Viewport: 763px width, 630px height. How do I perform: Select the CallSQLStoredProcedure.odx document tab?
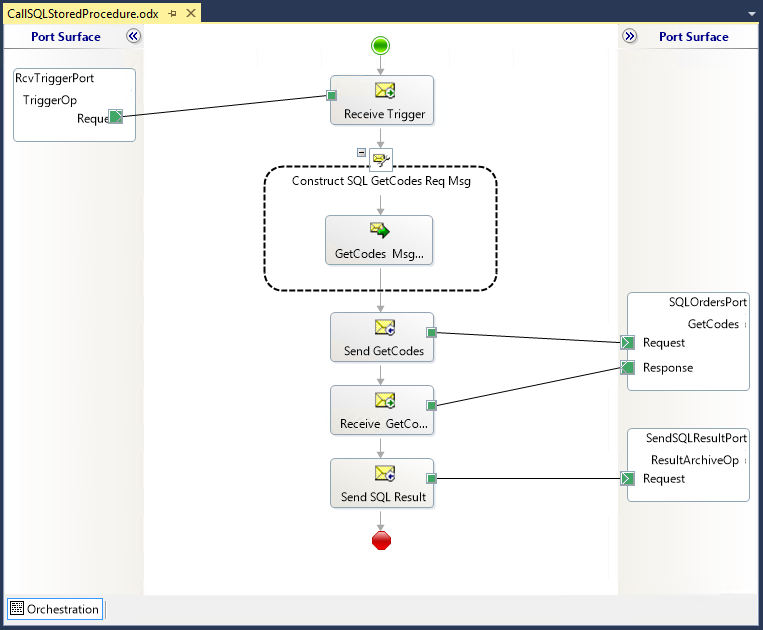84,14
